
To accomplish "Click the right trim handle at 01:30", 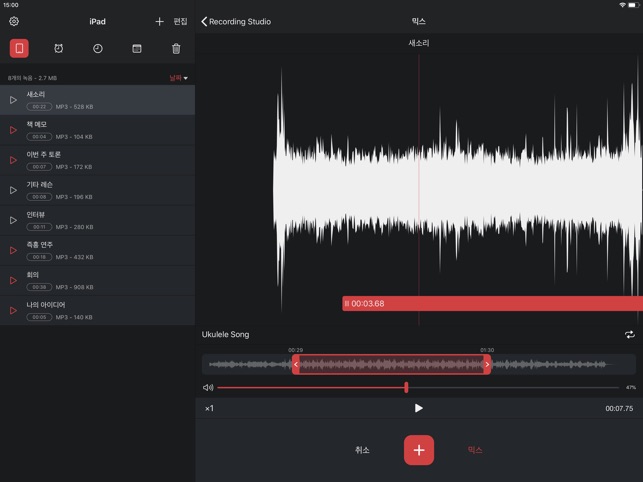I will 487,364.
